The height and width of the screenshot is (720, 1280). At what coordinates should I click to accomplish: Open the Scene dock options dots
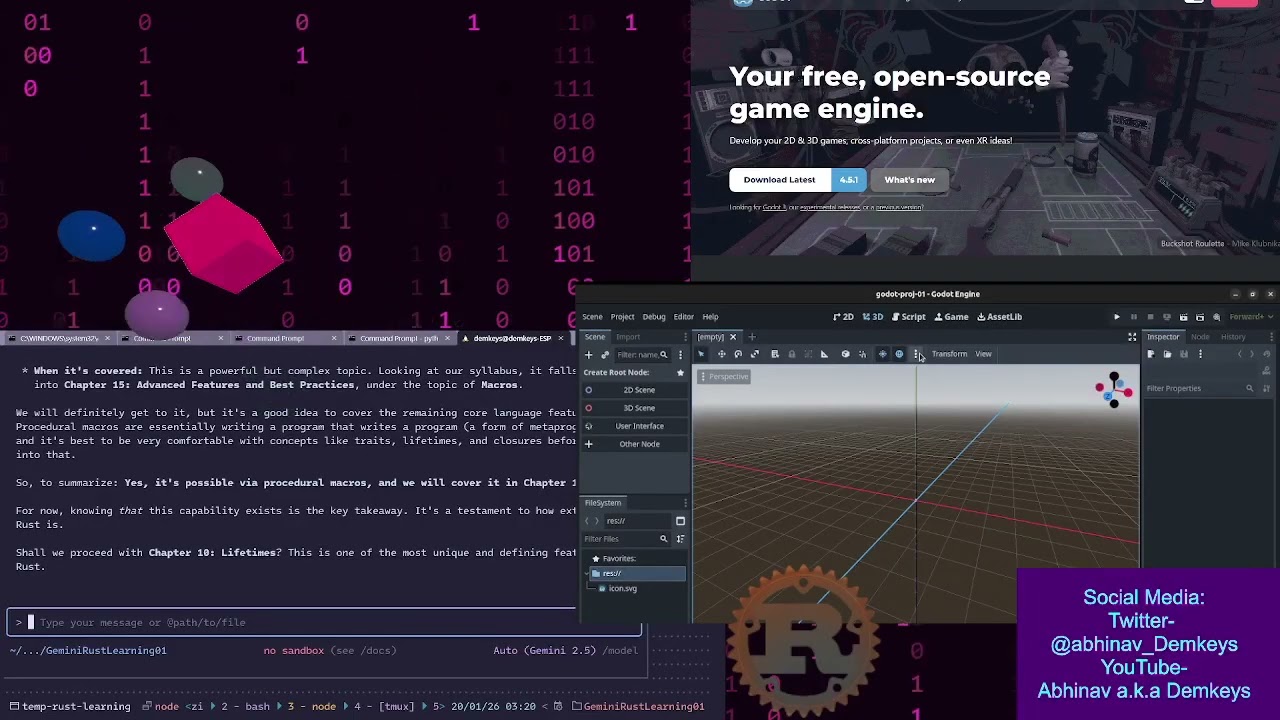[686, 337]
